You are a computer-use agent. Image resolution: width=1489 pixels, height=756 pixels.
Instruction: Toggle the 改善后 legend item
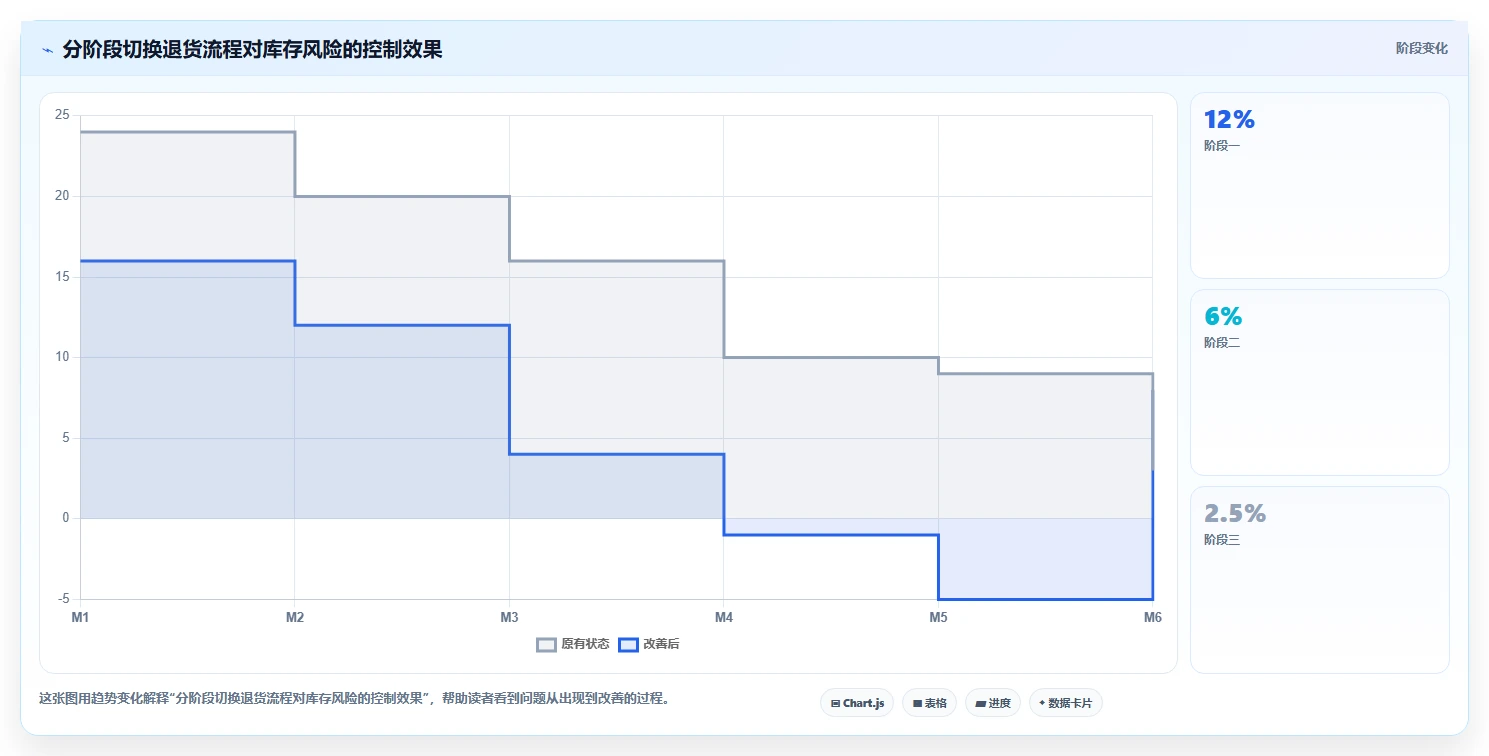649,645
